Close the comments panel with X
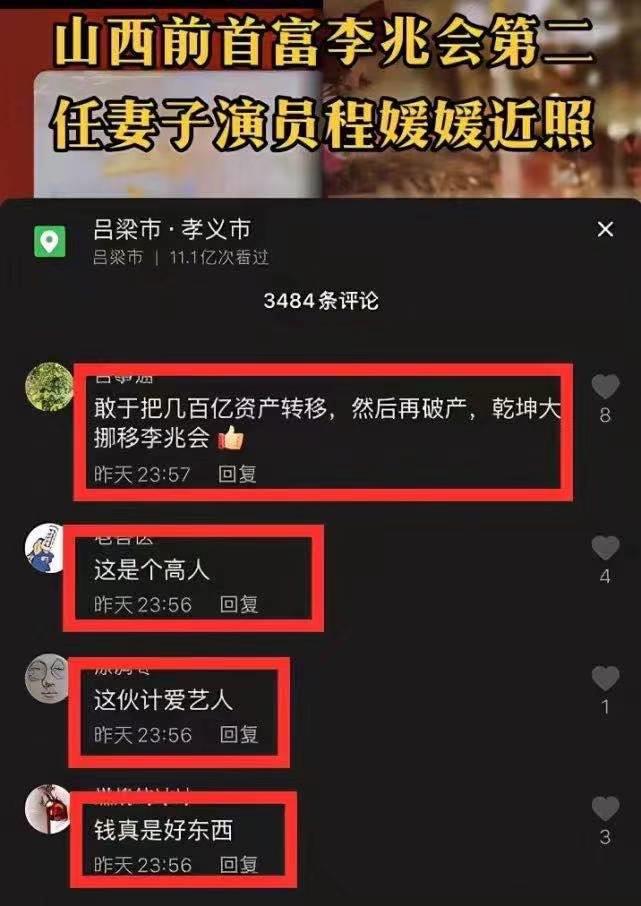Screen dimensions: 641x906 tap(605, 230)
